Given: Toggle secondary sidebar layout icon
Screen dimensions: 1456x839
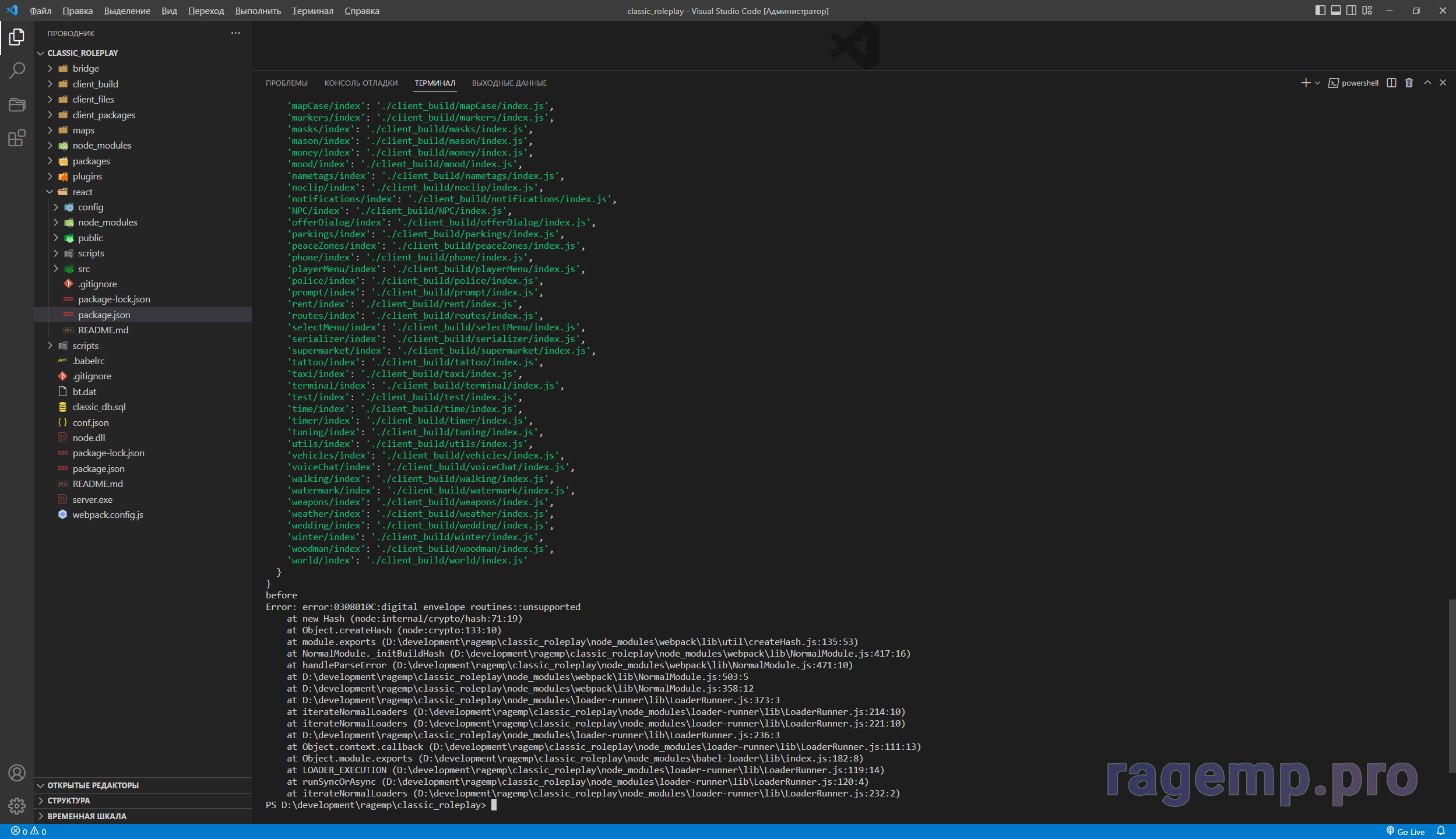Looking at the screenshot, I should click(1351, 10).
